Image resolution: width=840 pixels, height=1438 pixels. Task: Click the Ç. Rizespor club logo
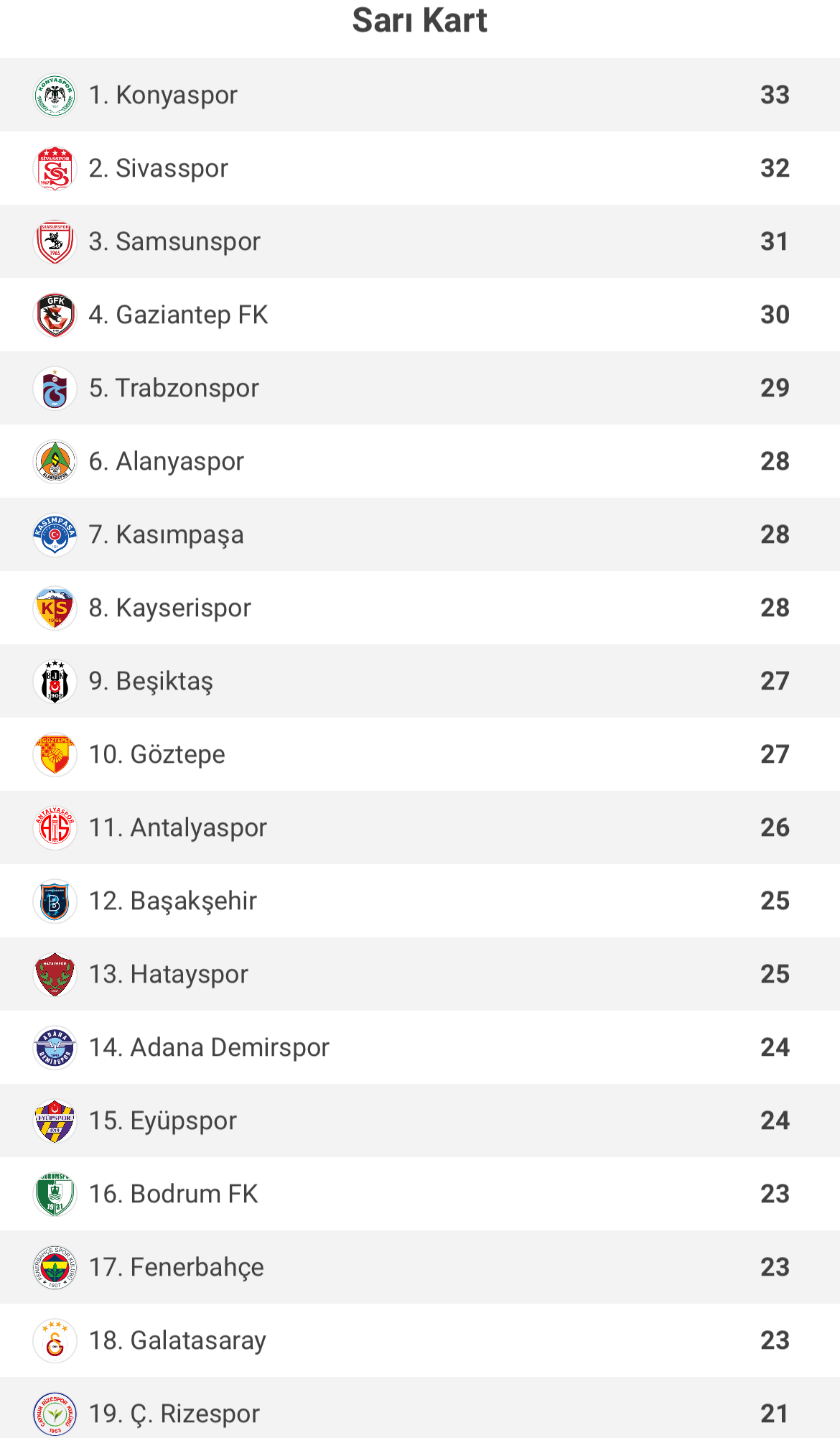[x=55, y=1414]
